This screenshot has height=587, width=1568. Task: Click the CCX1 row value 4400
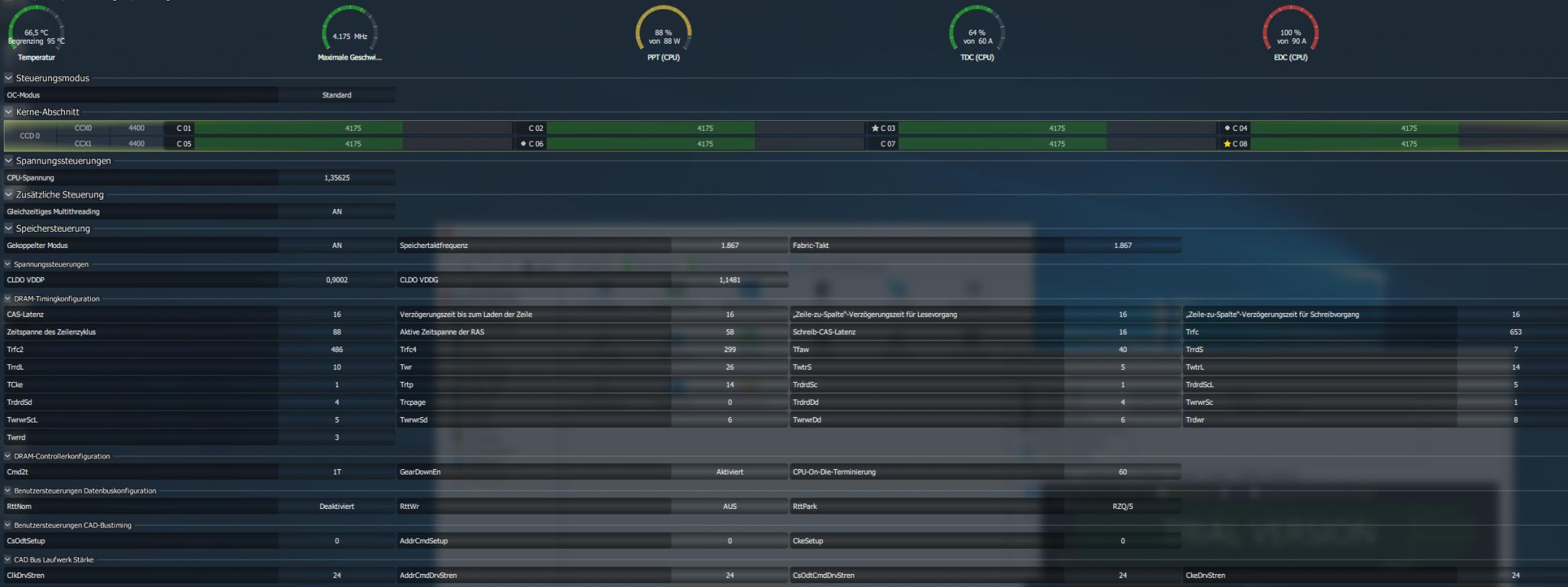(x=136, y=144)
